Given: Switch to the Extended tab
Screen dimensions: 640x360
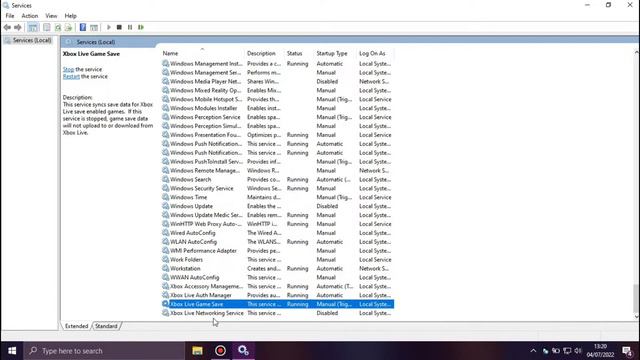Looking at the screenshot, I should pyautogui.click(x=76, y=326).
